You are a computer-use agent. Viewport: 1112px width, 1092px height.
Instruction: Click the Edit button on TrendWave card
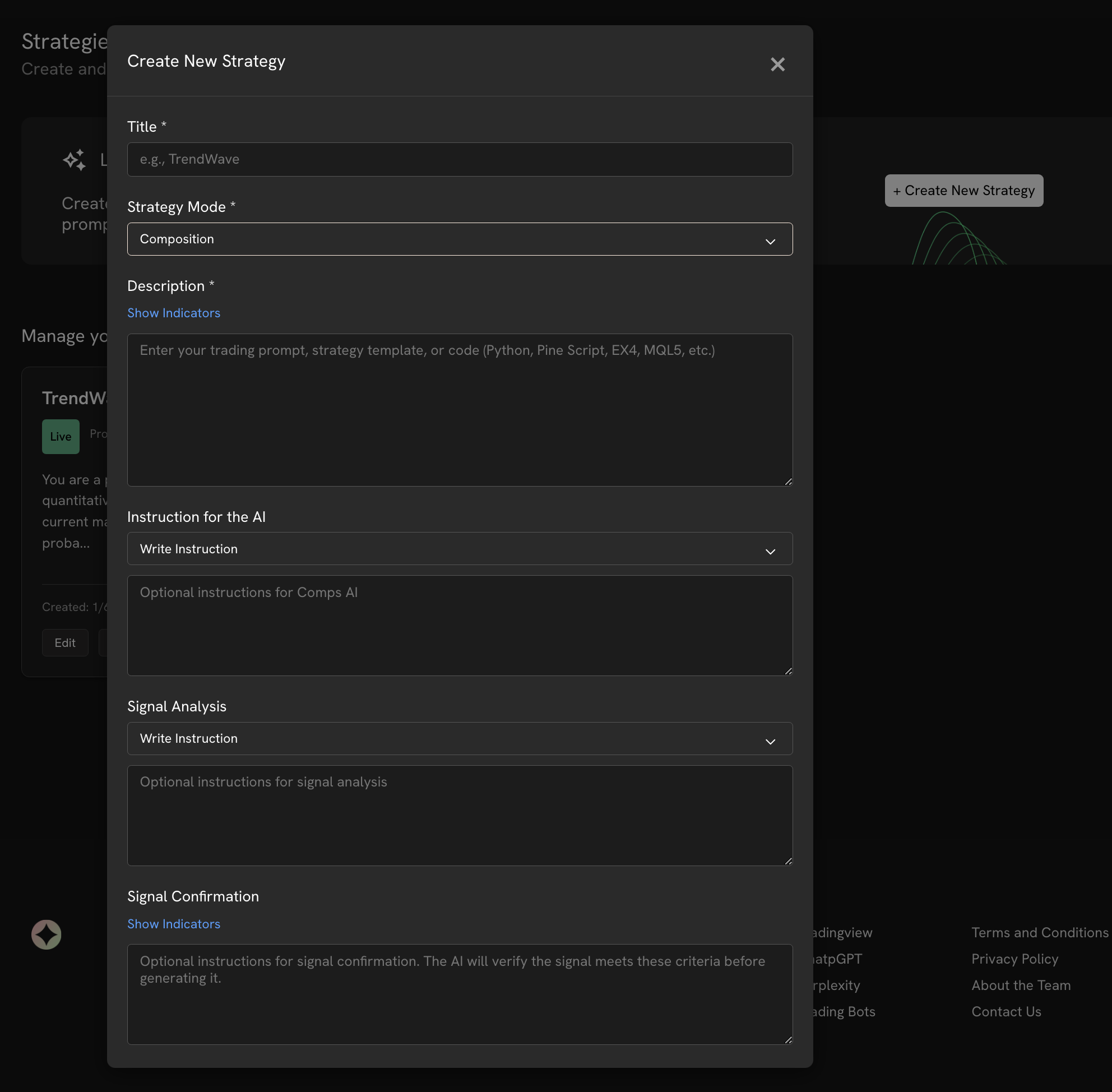(65, 643)
